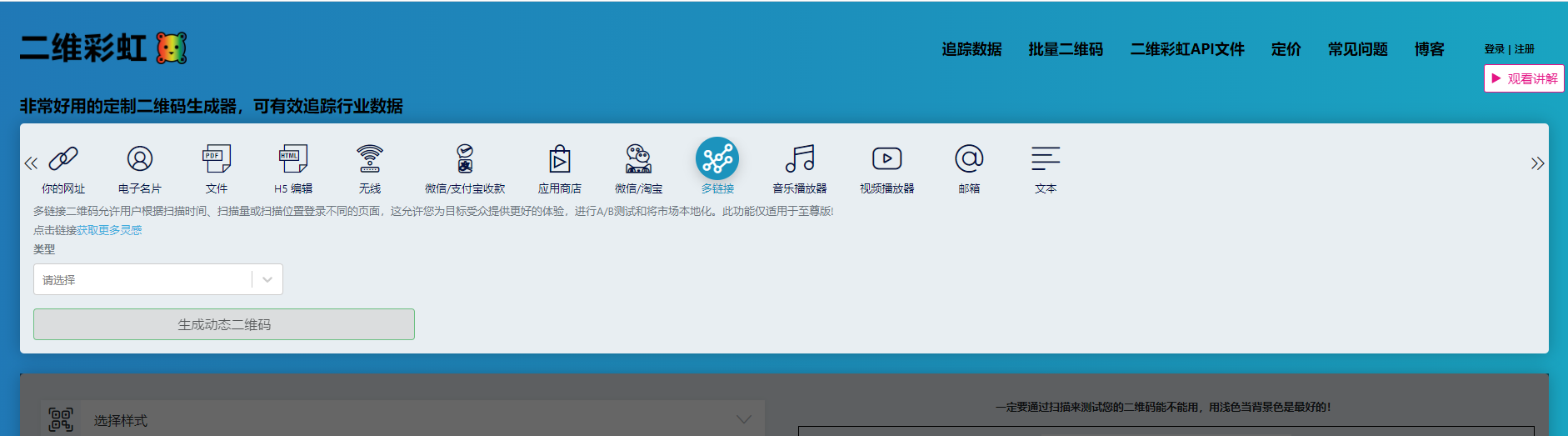Viewport: 1568px width, 436px height.
Task: Choose the 电子名片 vCard icon
Action: point(140,158)
